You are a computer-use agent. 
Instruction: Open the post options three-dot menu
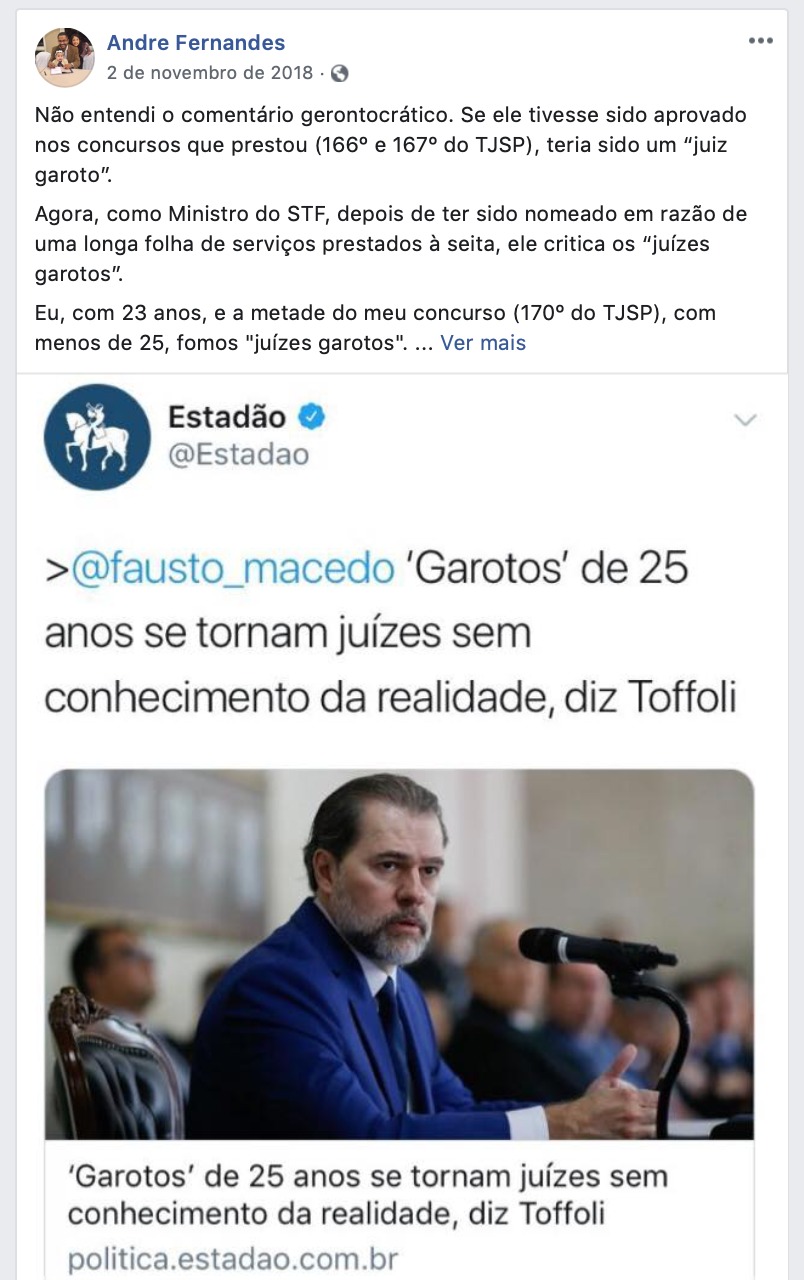[761, 40]
